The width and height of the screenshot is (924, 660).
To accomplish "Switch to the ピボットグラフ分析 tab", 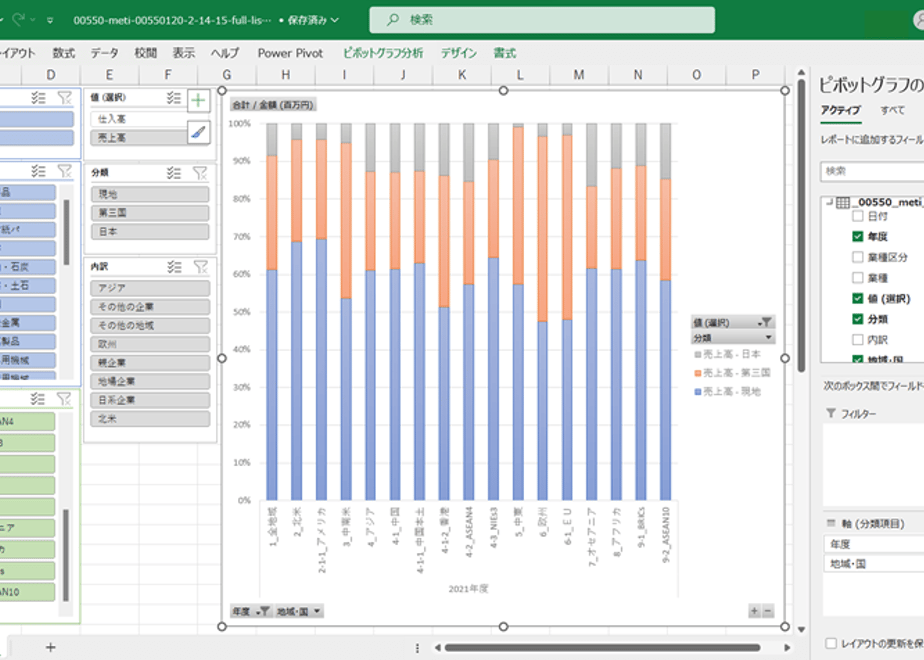I will pos(383,53).
